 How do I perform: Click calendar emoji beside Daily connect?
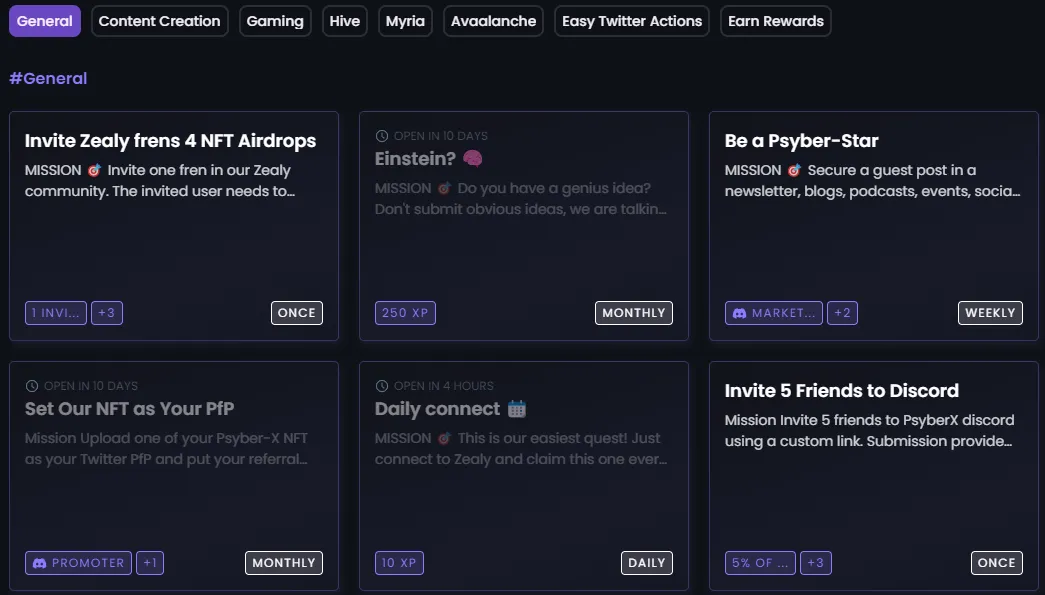517,408
